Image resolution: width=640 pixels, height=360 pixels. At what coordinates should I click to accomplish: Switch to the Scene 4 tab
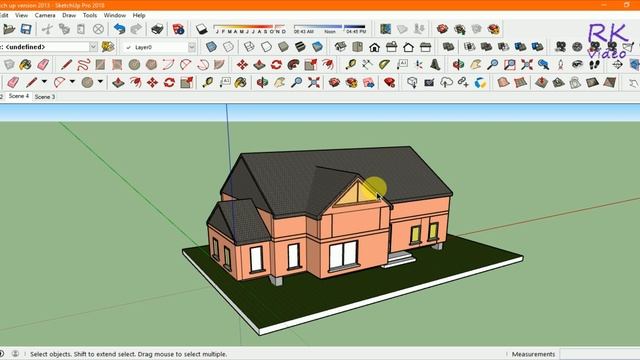tap(19, 96)
